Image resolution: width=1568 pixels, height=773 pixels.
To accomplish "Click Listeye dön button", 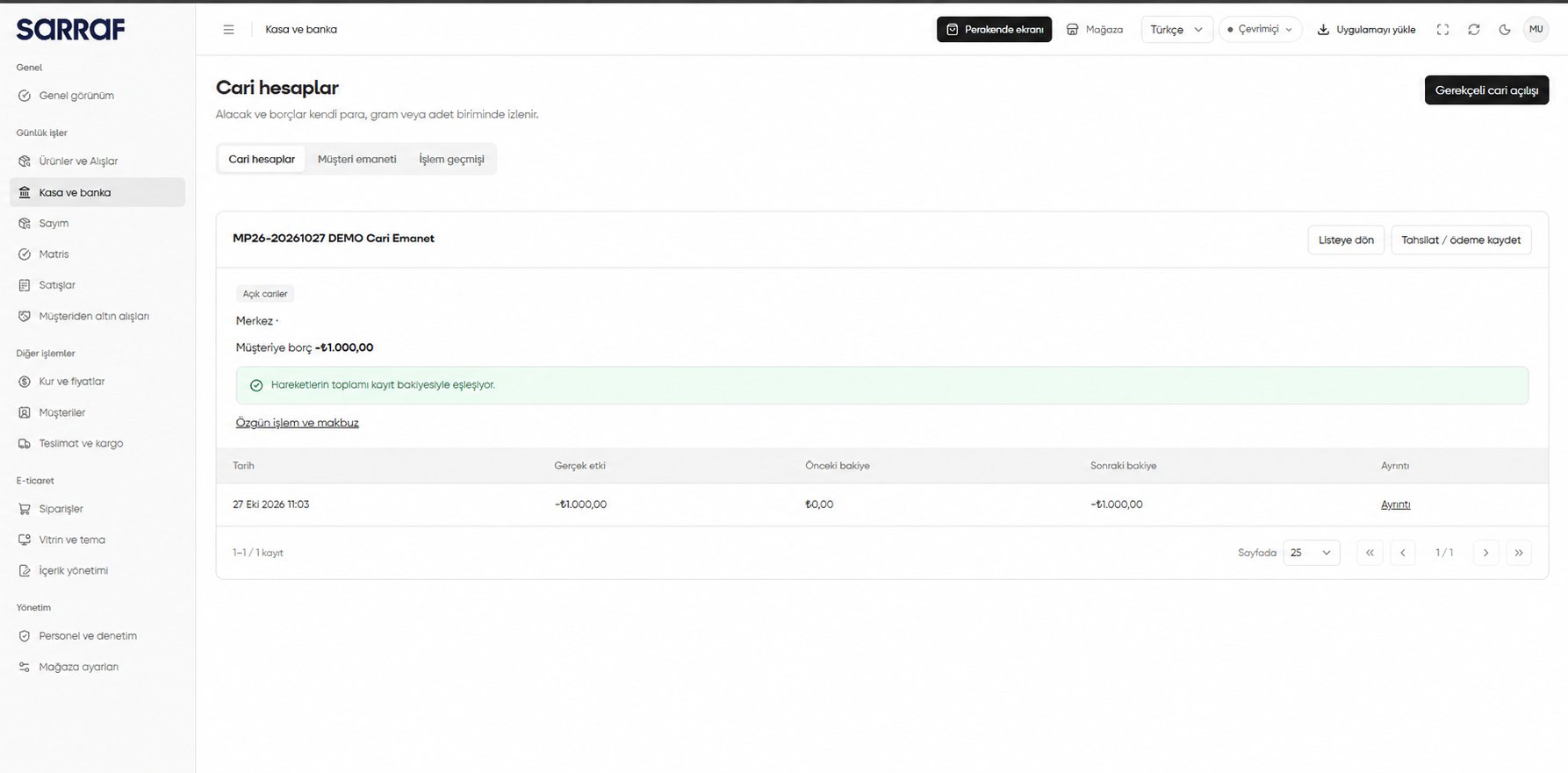I will pos(1346,240).
